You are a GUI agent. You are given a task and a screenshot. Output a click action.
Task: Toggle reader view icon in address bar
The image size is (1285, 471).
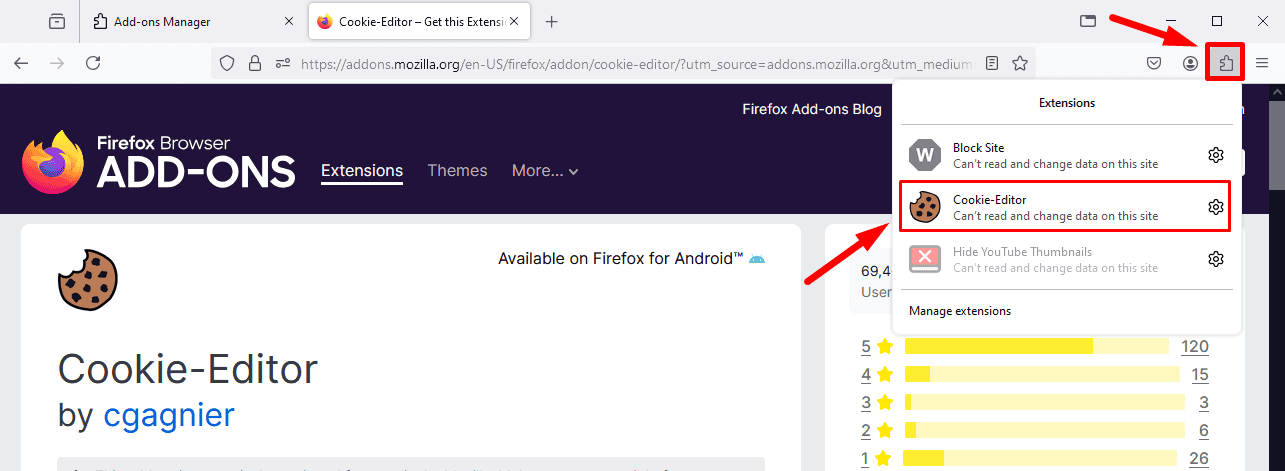pos(991,63)
